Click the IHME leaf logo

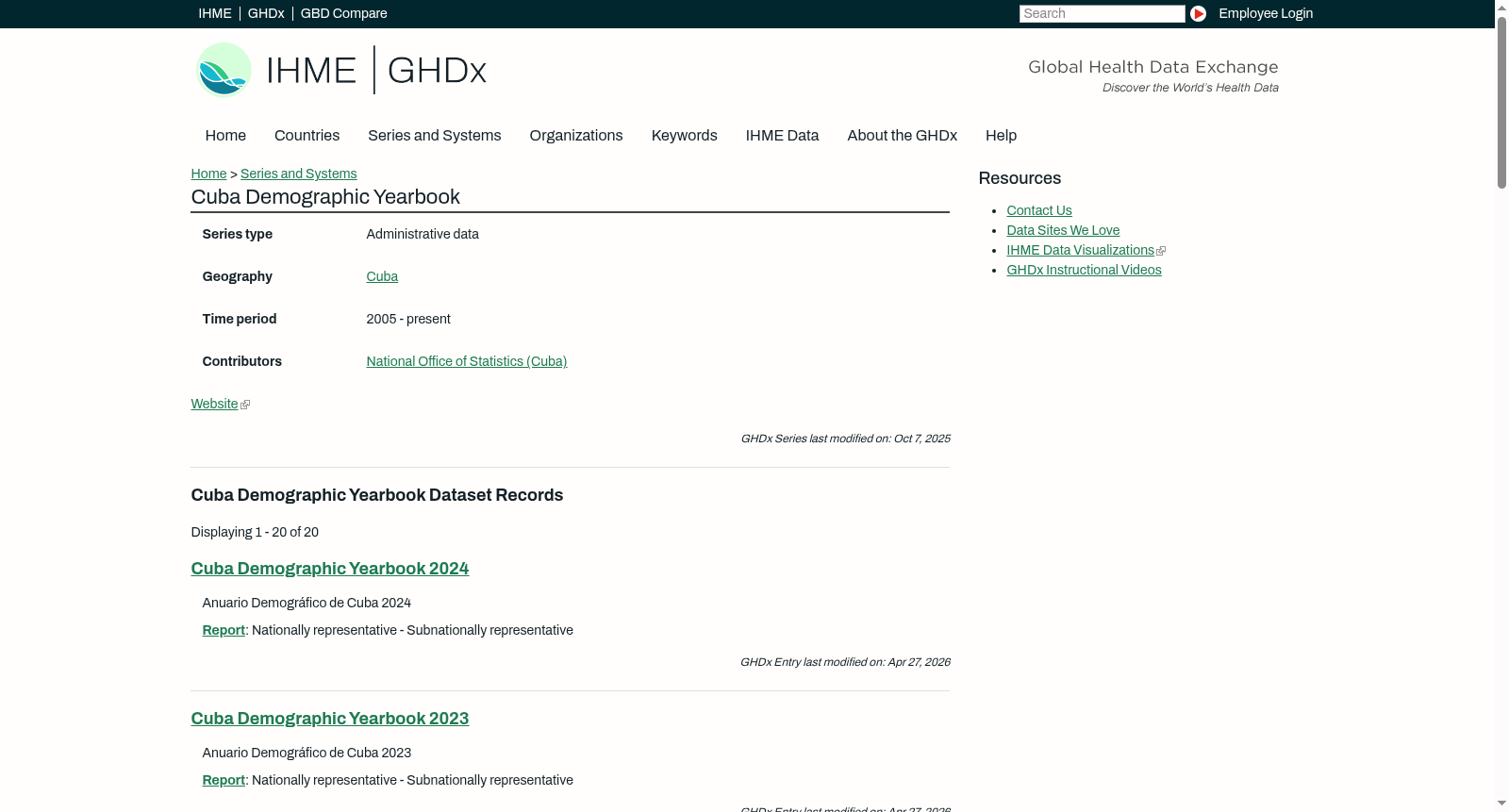tap(224, 70)
